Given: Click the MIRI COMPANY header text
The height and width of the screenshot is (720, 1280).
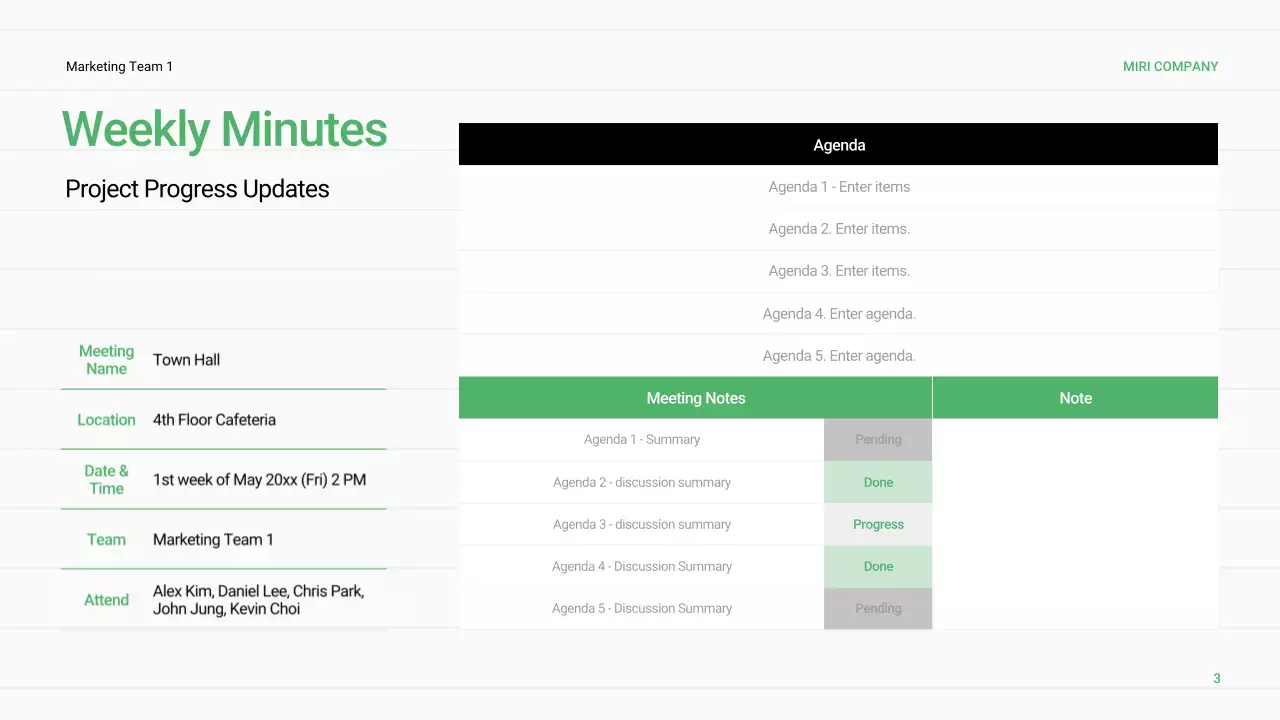Looking at the screenshot, I should (x=1170, y=67).
